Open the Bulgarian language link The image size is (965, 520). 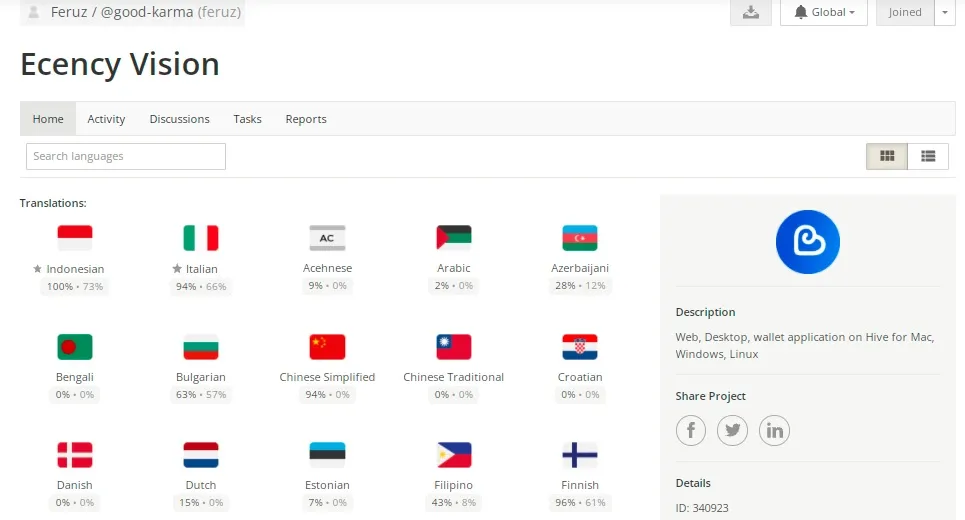(x=201, y=377)
